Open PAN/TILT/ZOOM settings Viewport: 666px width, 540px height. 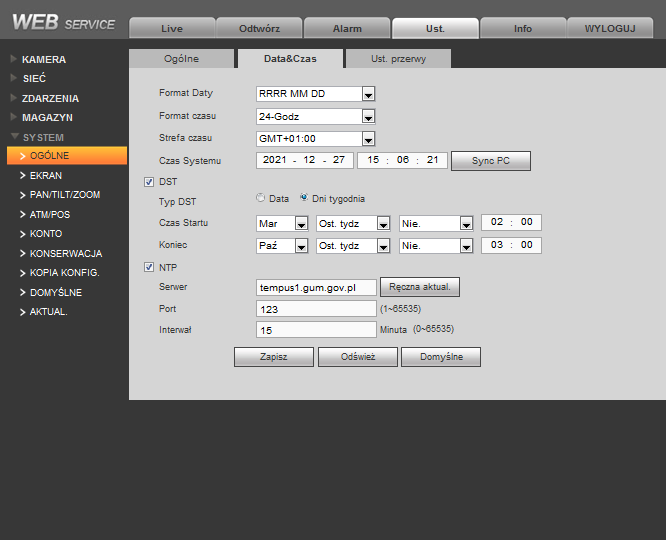click(x=65, y=195)
